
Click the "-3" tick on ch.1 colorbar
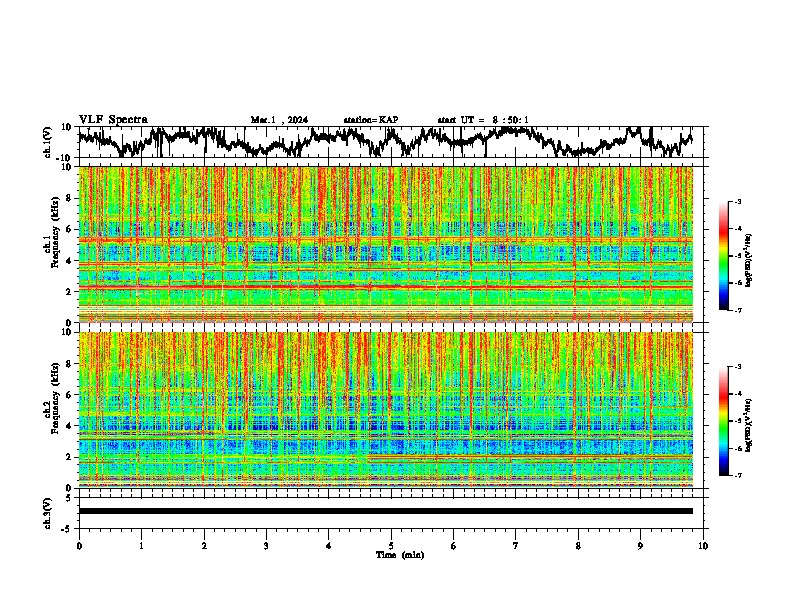[738, 201]
